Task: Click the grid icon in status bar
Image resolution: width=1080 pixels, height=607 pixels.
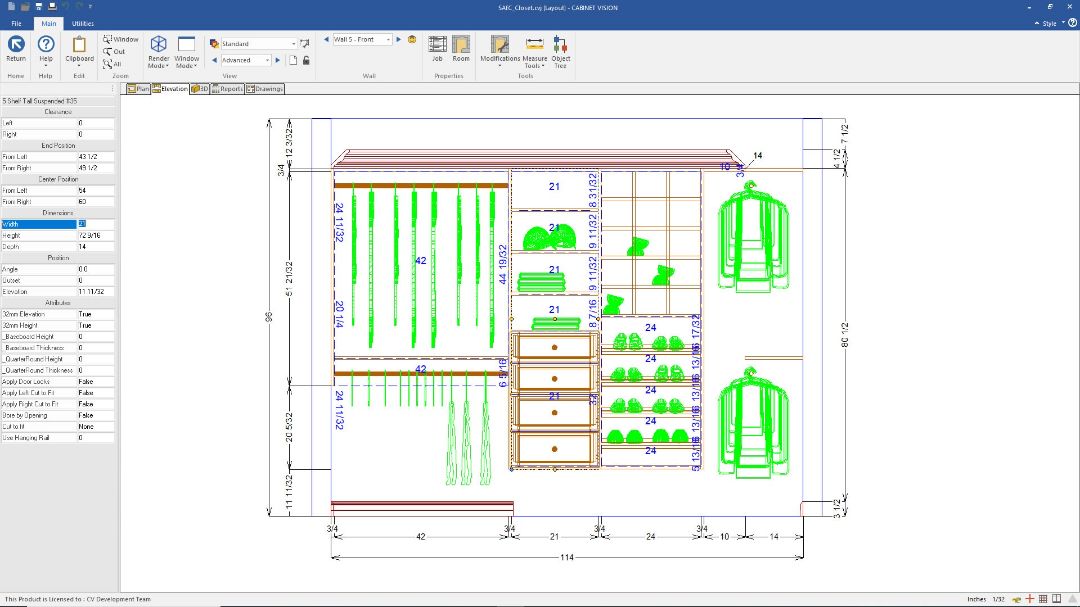Action: pos(1043,599)
